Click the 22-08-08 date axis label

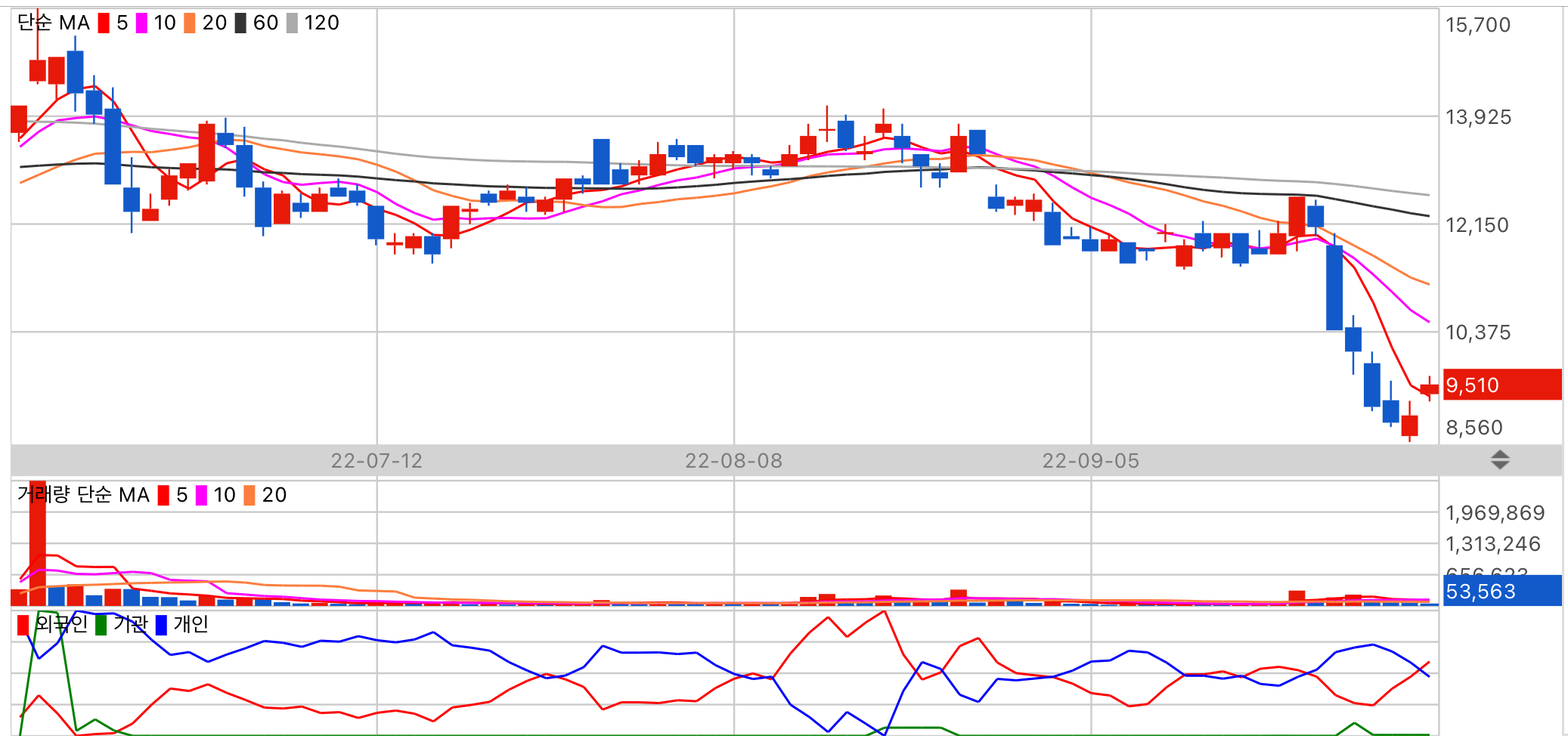point(733,461)
